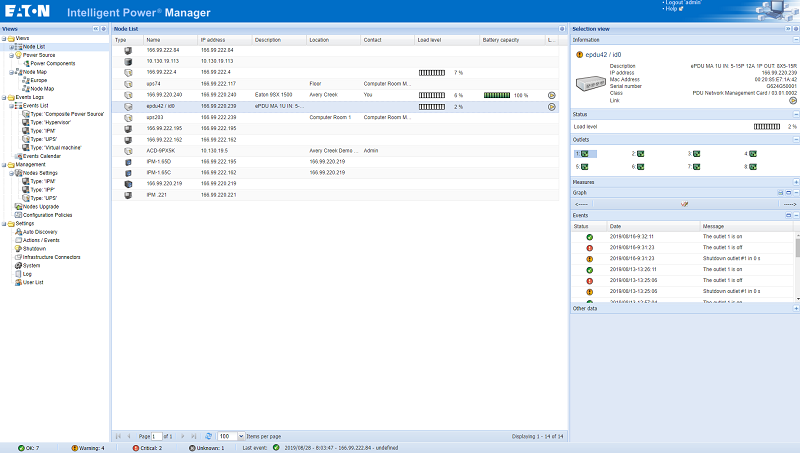Sort by Battery capacity column header

tap(512, 40)
